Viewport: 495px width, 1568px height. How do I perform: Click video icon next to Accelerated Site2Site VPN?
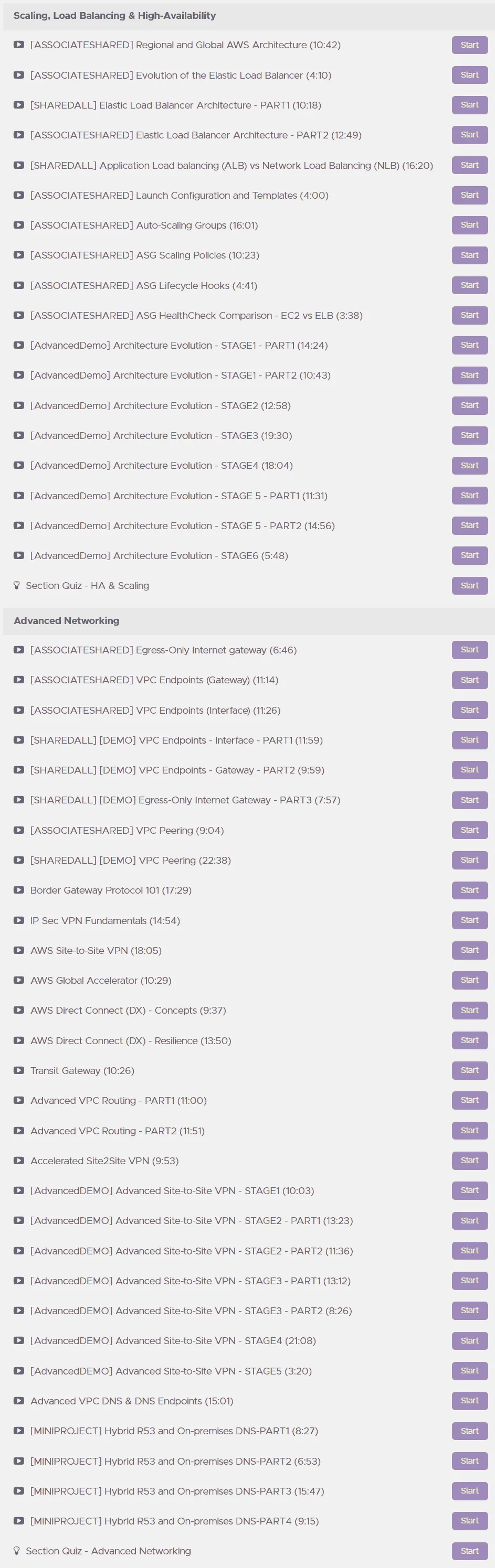coord(19,1161)
